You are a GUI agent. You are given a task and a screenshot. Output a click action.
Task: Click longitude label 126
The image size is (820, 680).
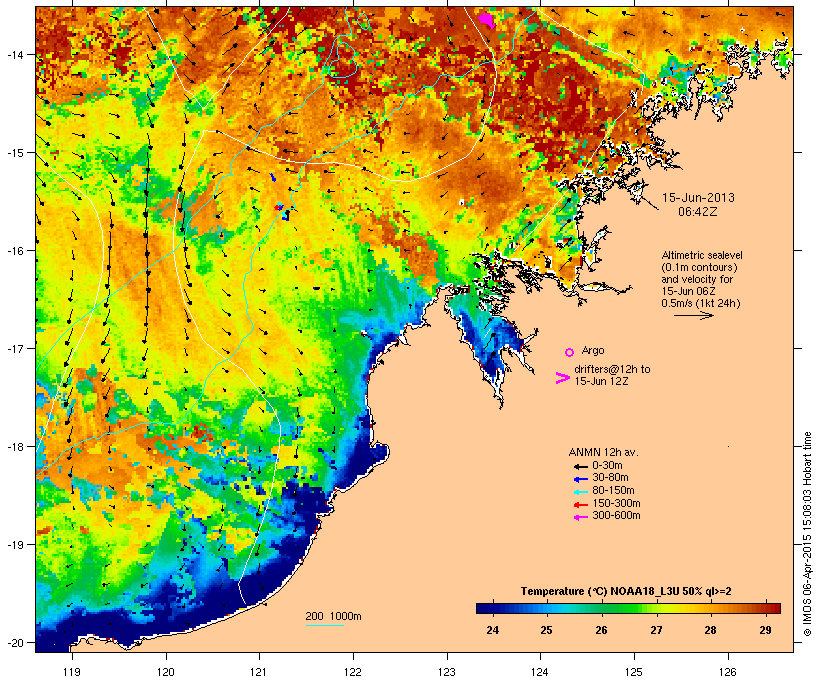coord(728,672)
